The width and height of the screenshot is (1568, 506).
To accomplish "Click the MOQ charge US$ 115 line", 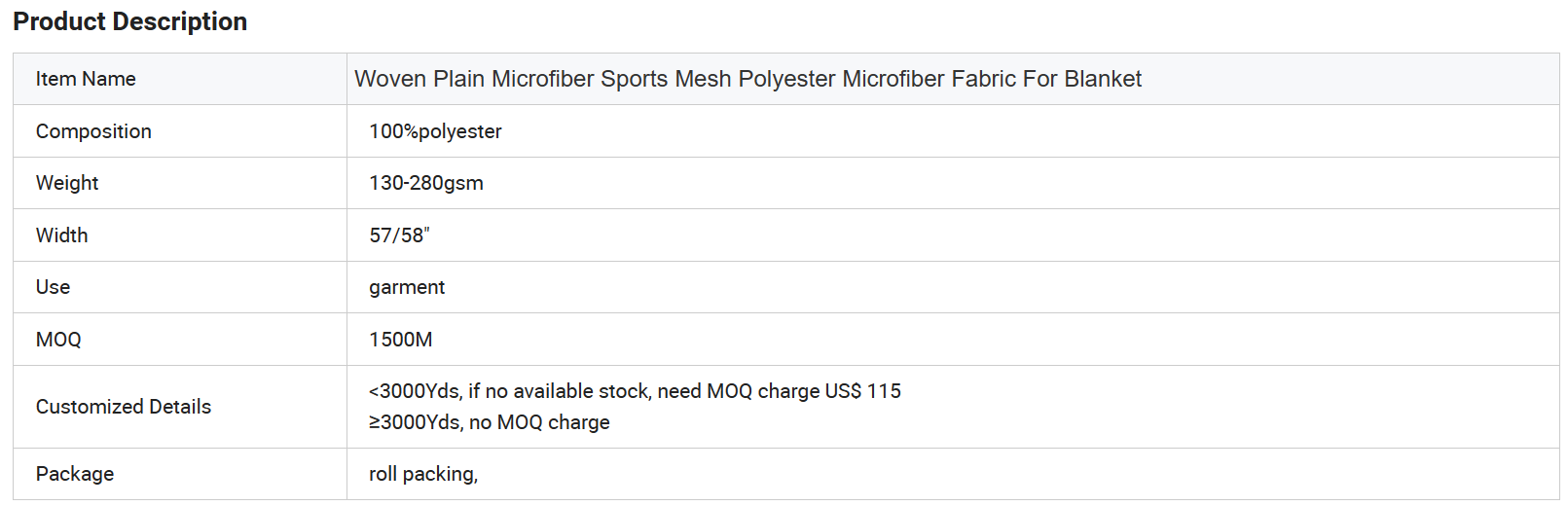I will tap(635, 391).
